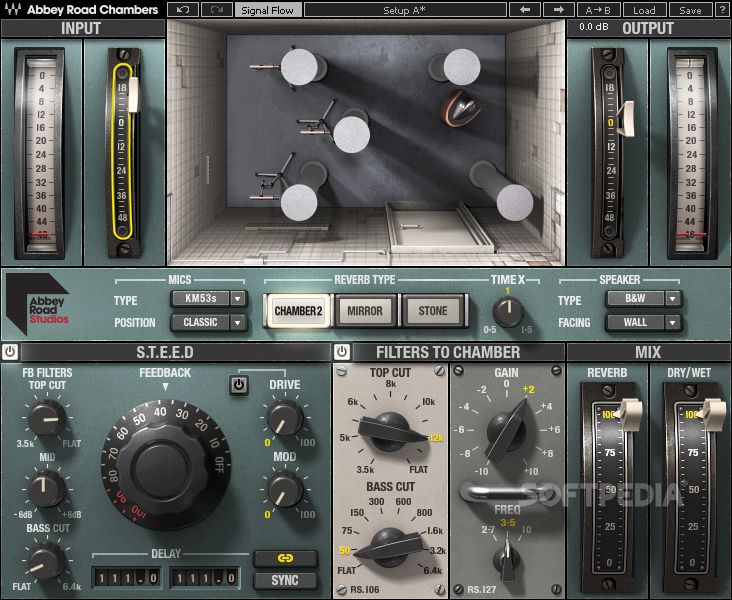Open help with the question mark icon
The height and width of the screenshot is (600, 732).
pos(723,10)
